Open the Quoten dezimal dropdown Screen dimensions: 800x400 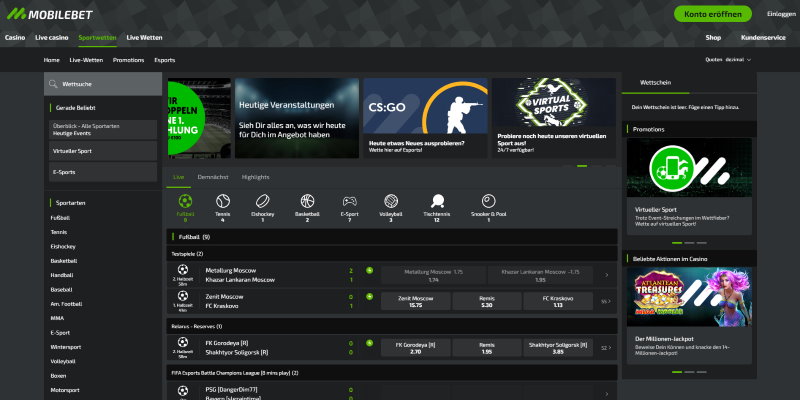[728, 60]
